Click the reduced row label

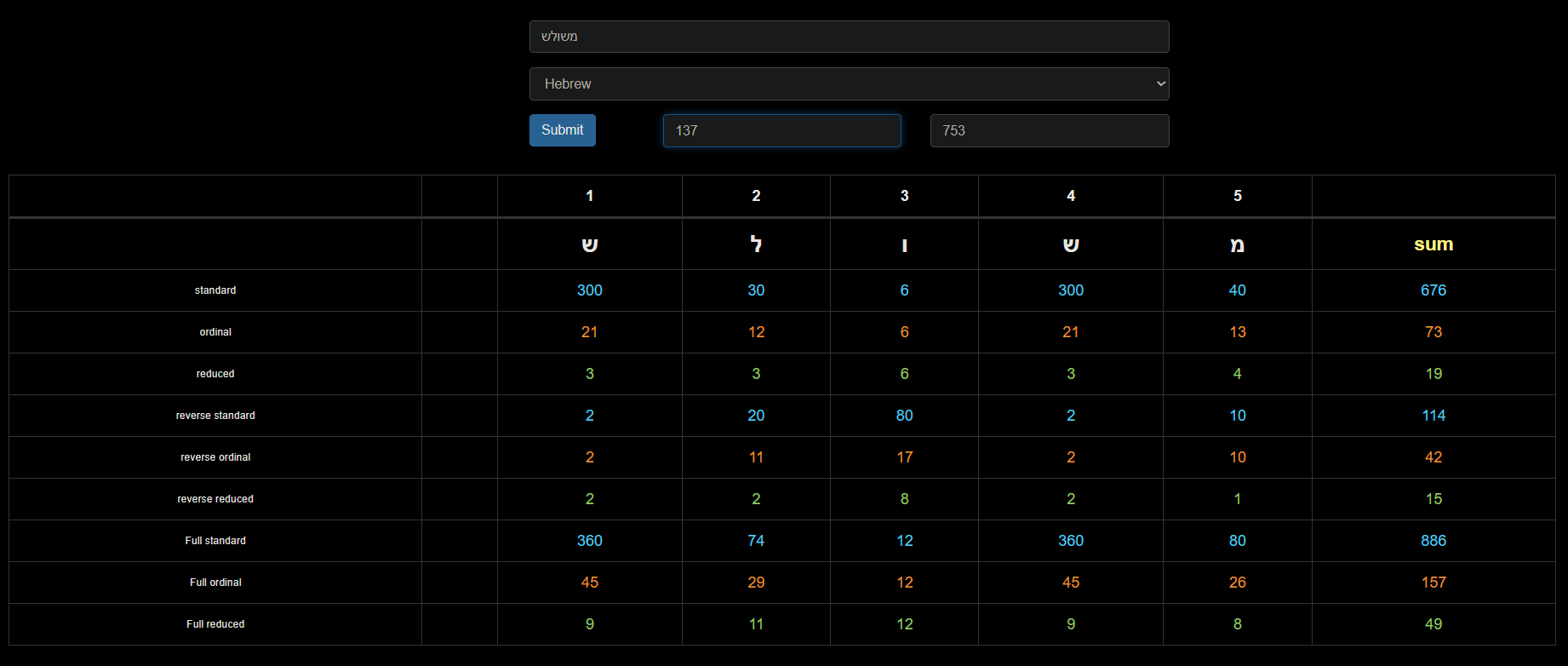(215, 374)
